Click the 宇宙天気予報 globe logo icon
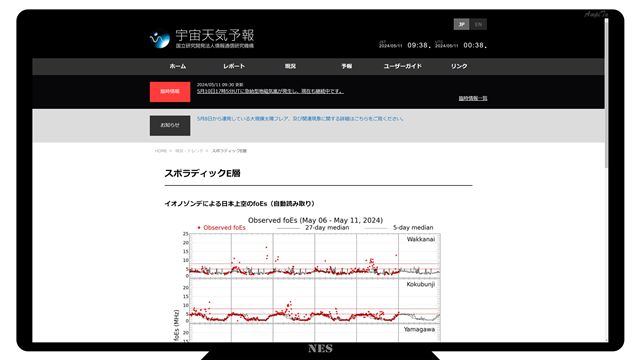This screenshot has width=640, height=360. point(160,39)
